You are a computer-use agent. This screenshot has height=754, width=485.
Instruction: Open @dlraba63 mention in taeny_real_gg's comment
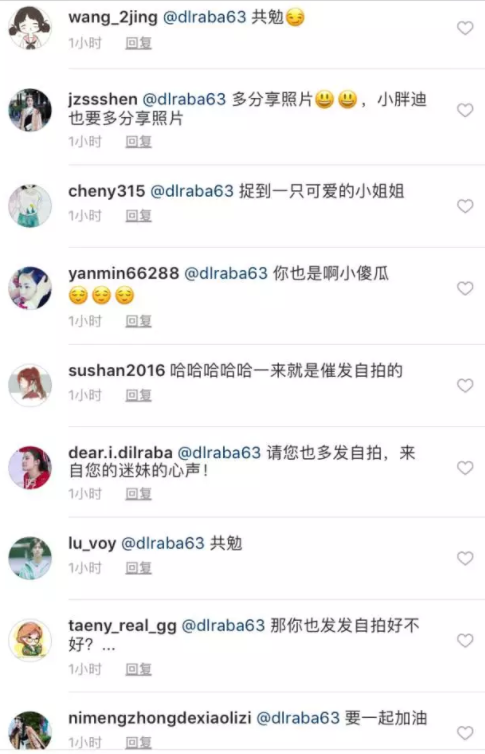[x=224, y=626]
